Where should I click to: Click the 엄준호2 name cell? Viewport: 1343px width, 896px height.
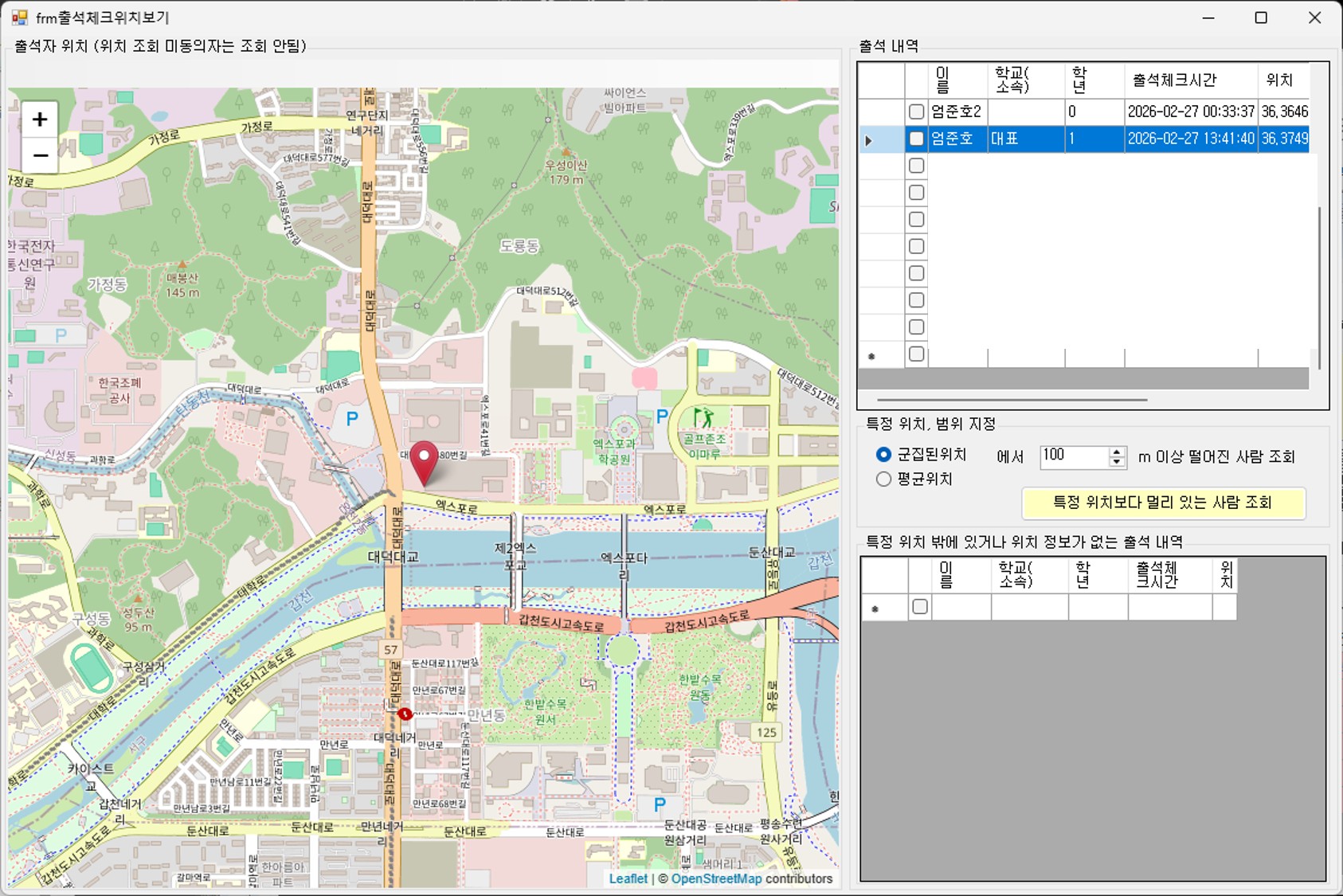(957, 112)
